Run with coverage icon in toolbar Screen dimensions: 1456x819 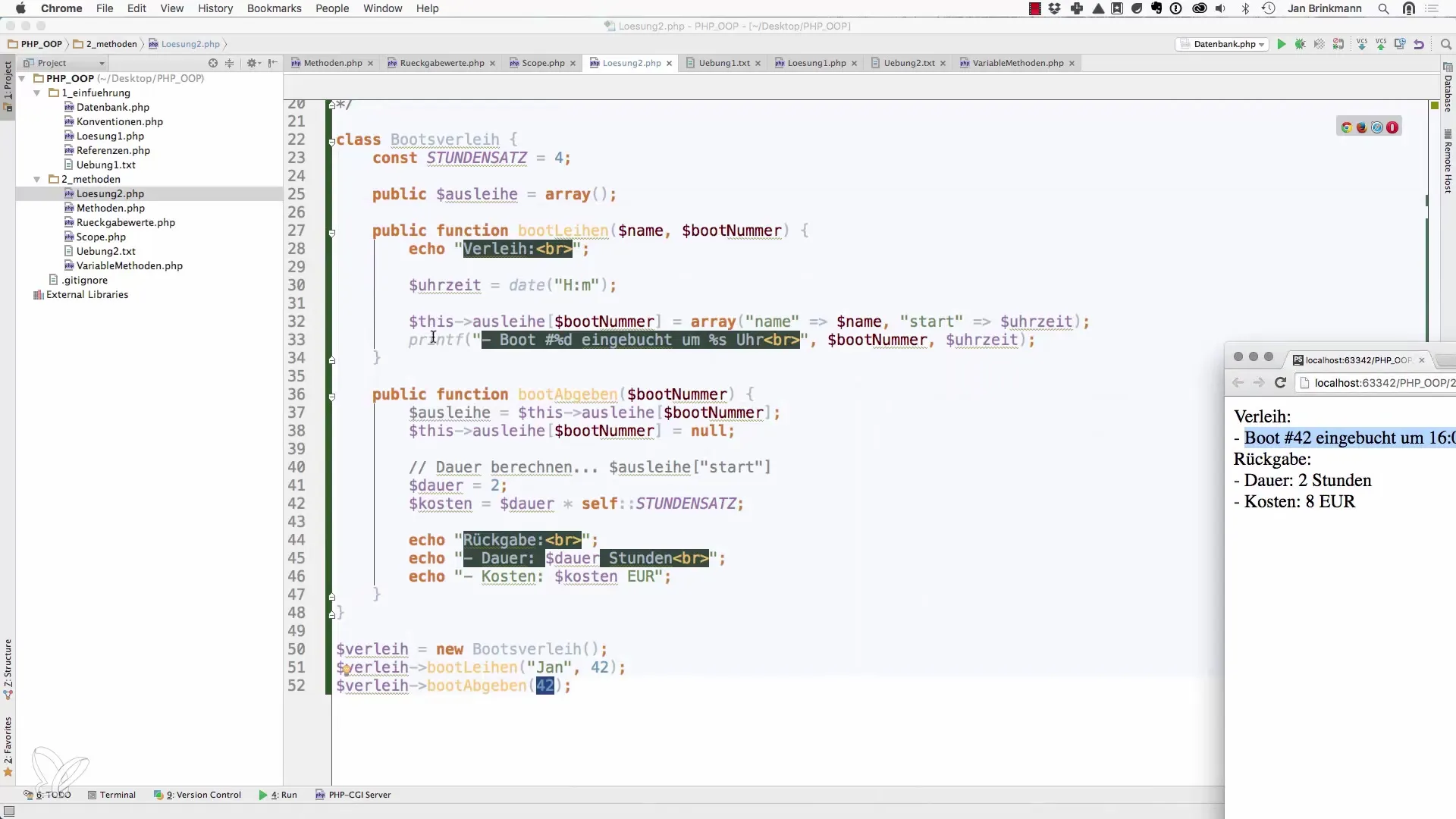[1319, 44]
